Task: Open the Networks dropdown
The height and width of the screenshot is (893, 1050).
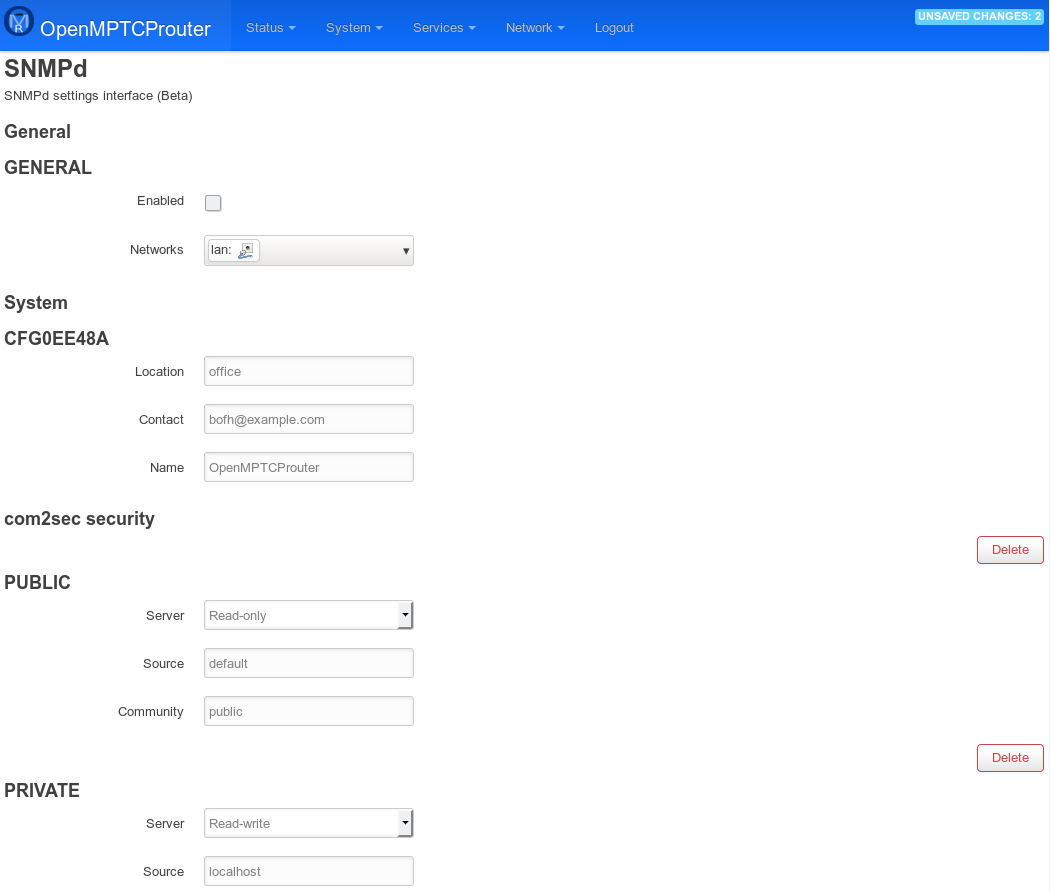Action: [x=309, y=250]
